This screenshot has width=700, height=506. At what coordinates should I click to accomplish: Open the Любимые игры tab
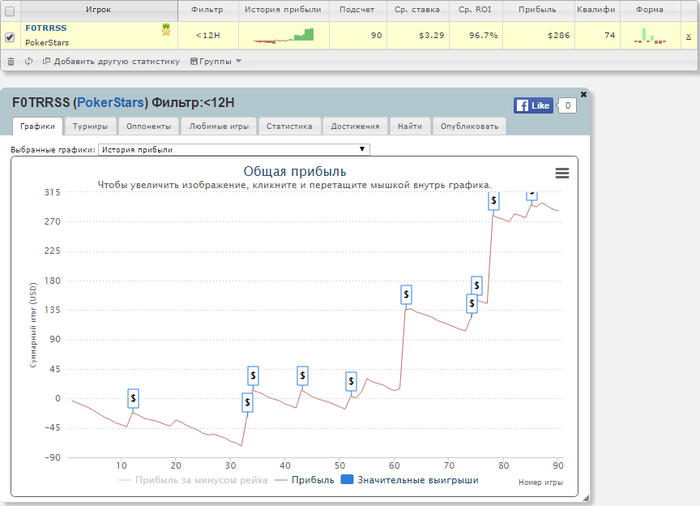[x=219, y=126]
